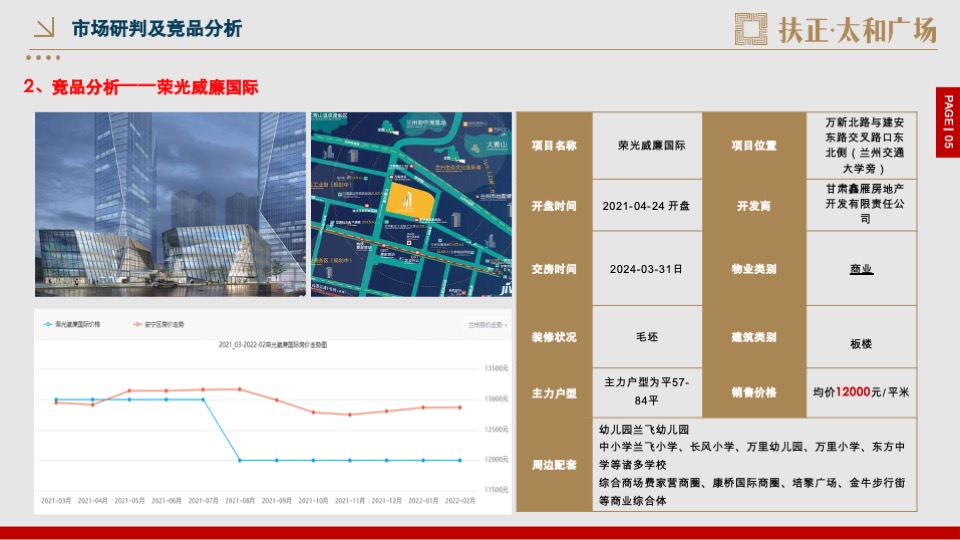Click chart title 2021_03-2022-02荣光威廉国际房价走势图
The height and width of the screenshot is (540, 960).
(x=273, y=345)
